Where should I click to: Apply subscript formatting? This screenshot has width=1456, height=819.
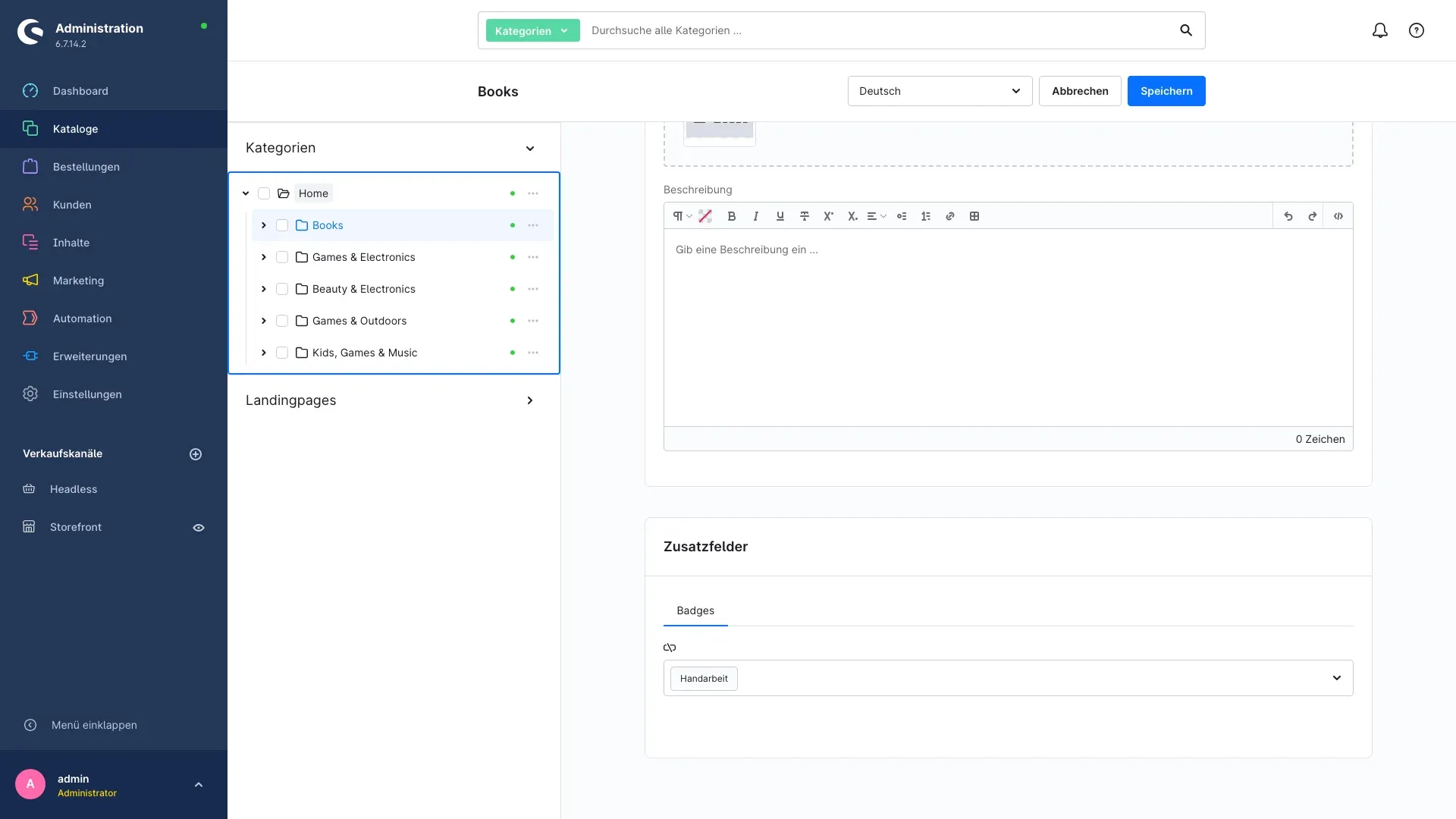(x=853, y=216)
